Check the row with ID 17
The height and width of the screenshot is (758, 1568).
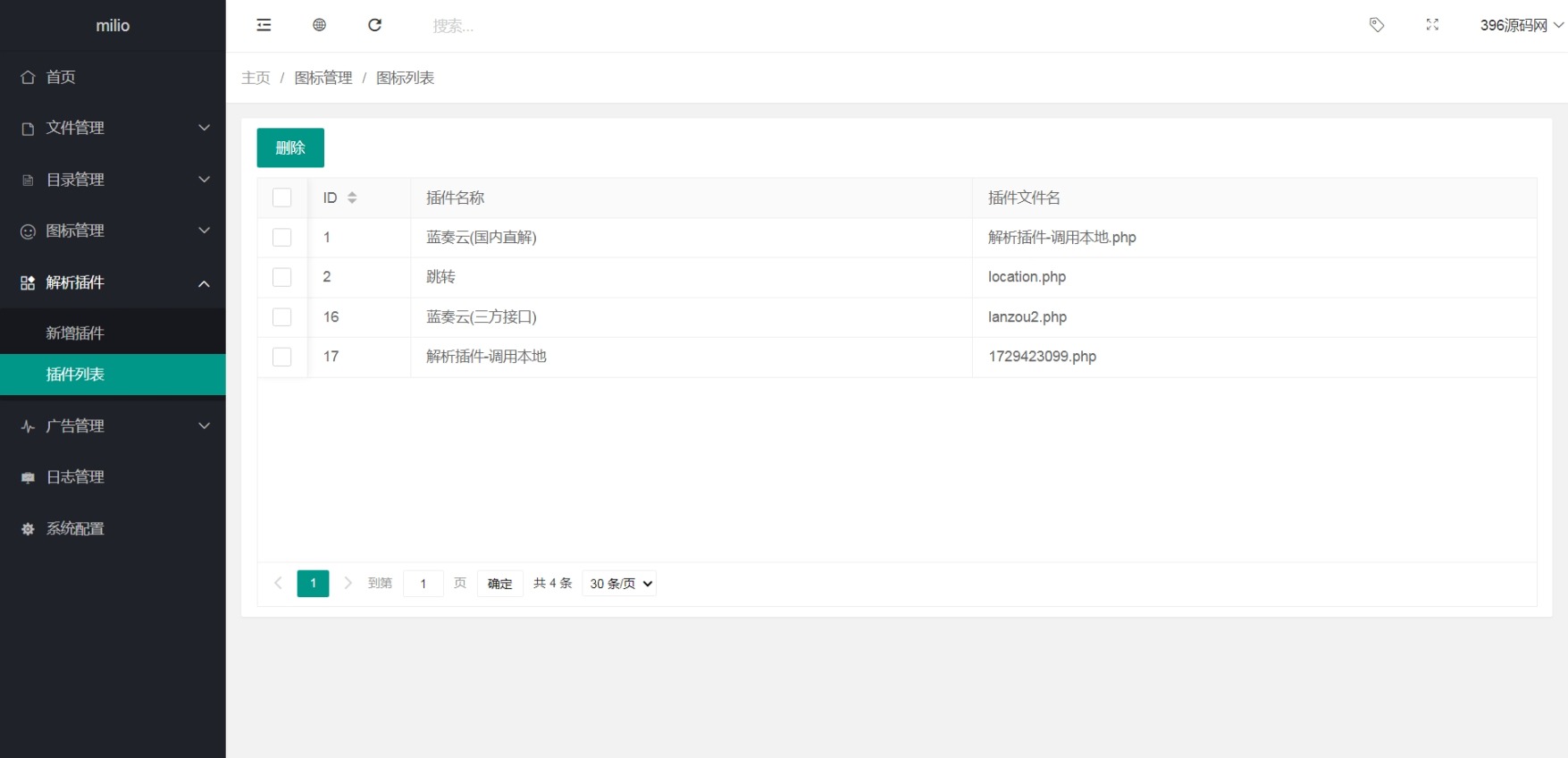pos(281,357)
